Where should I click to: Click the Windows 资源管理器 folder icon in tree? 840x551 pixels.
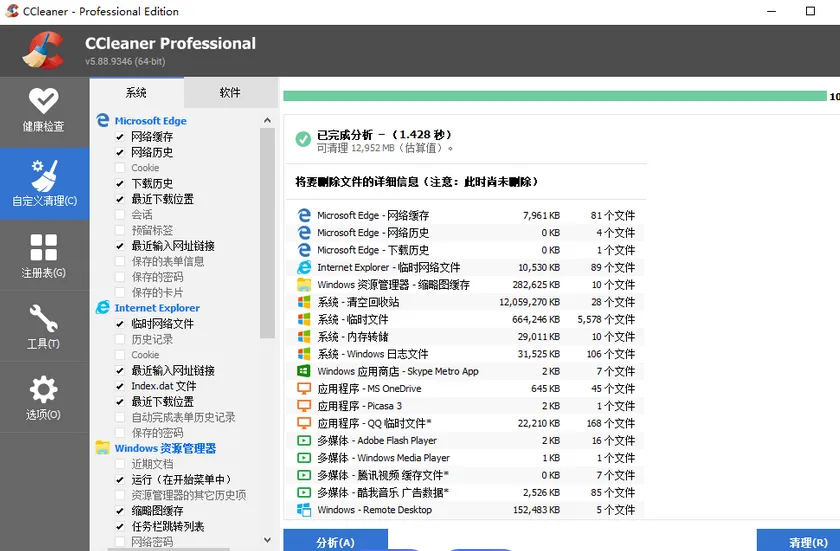click(102, 448)
